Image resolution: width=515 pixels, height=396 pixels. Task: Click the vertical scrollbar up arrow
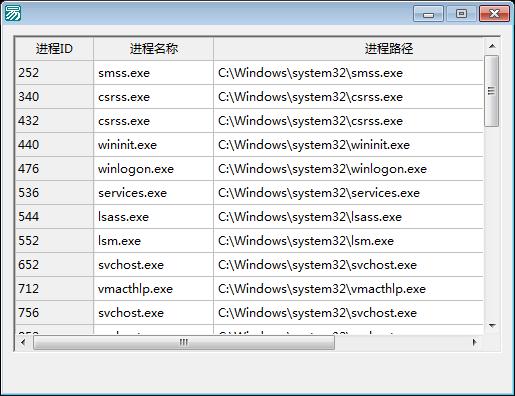pyautogui.click(x=492, y=46)
